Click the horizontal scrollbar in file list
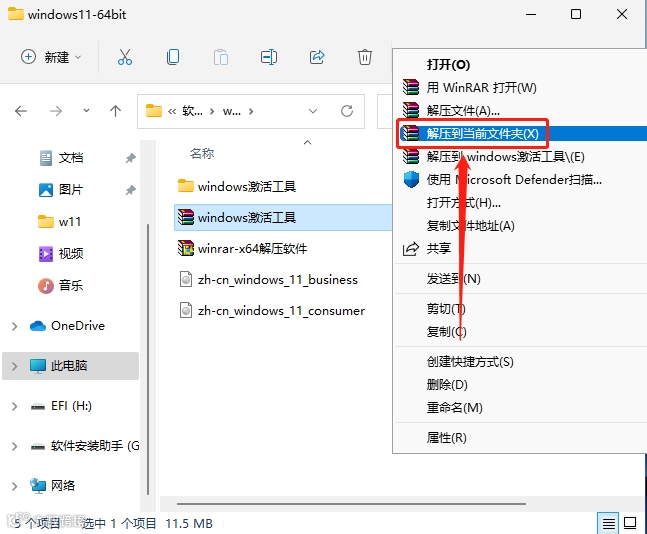 point(352,504)
